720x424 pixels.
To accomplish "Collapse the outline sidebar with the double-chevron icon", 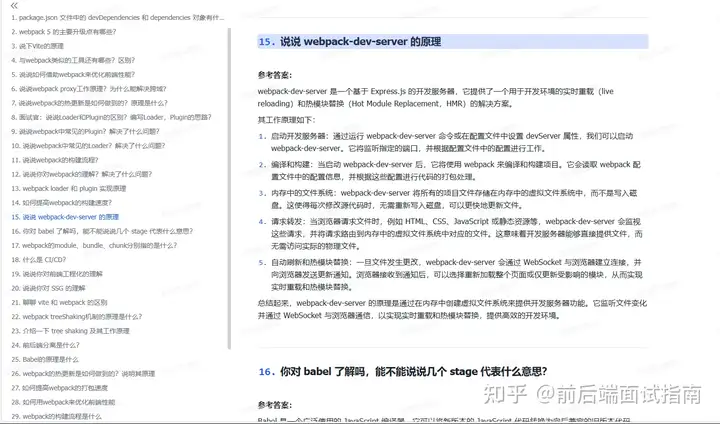I will pyautogui.click(x=14, y=5).
